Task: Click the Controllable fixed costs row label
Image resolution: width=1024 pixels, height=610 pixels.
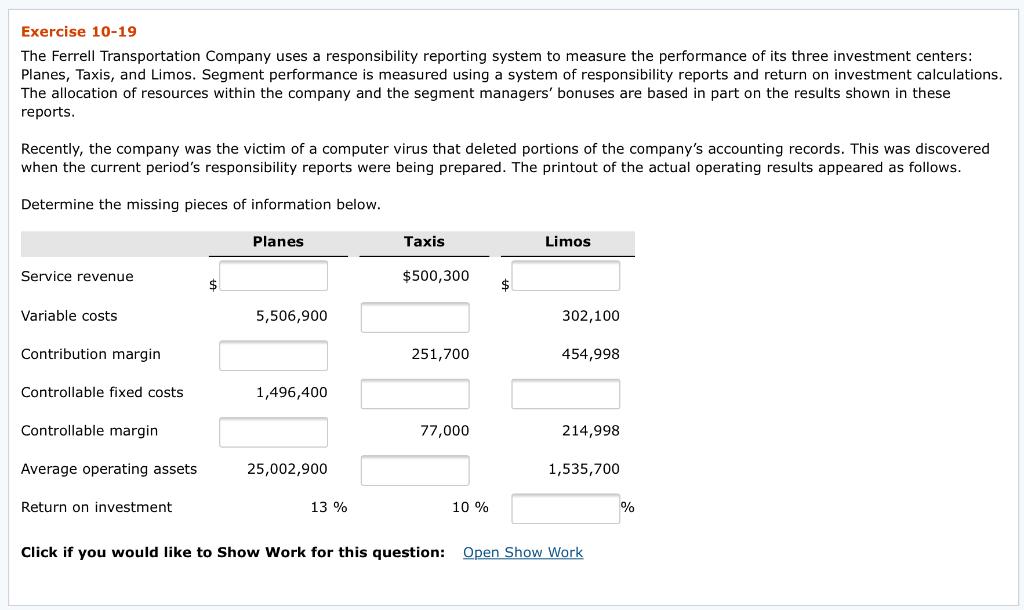Action: (102, 393)
